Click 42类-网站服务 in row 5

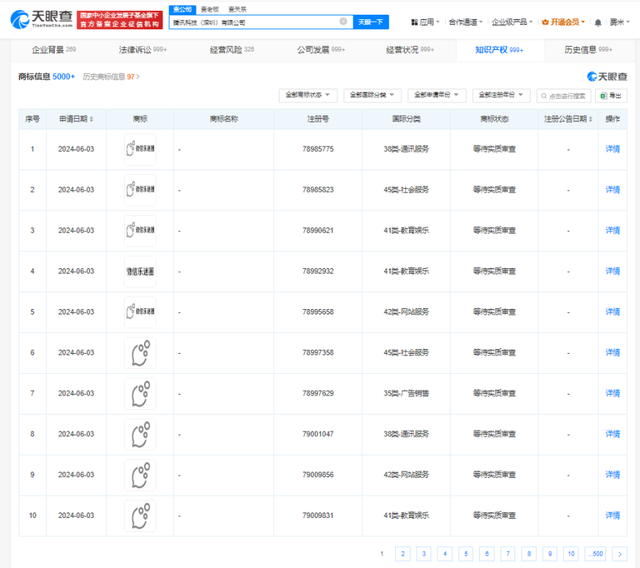[x=406, y=312]
